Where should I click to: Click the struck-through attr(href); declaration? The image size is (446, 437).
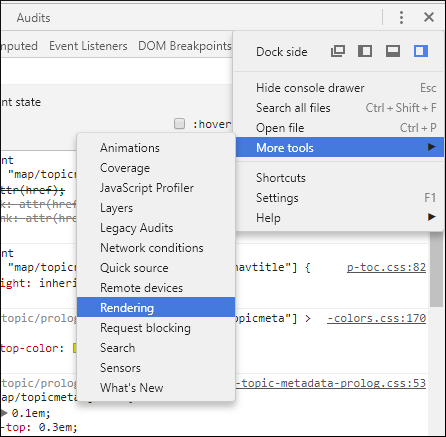[x=33, y=191]
